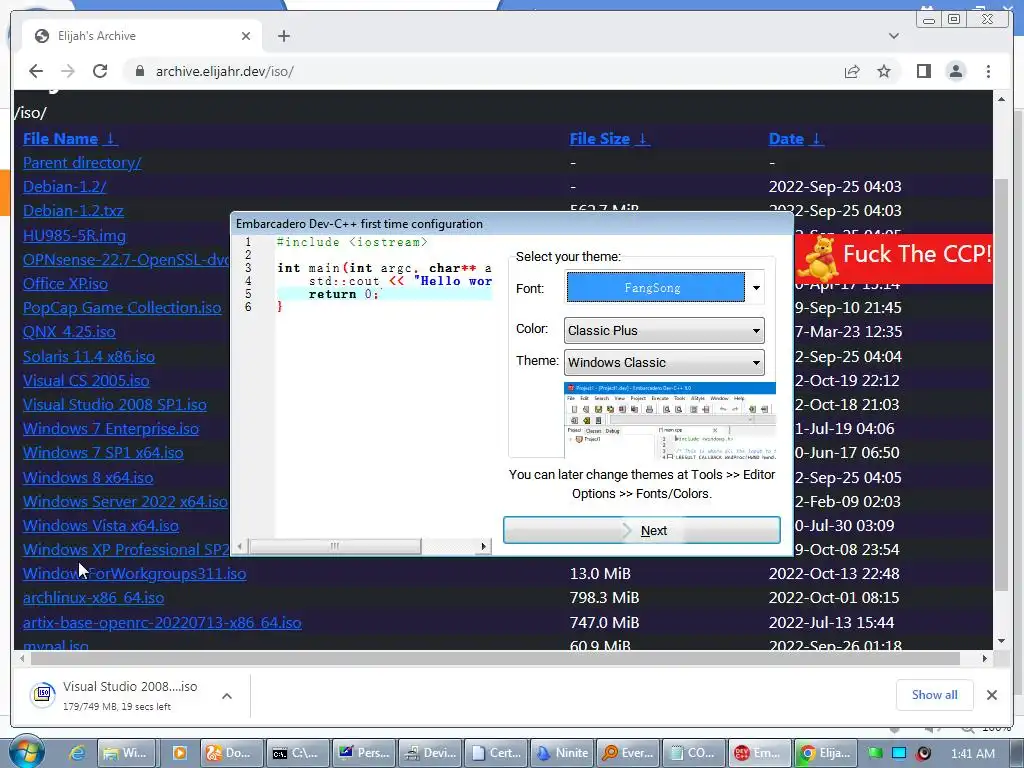The image size is (1024, 768).
Task: Download Windows Vista x64.iso
Action: 101,526
